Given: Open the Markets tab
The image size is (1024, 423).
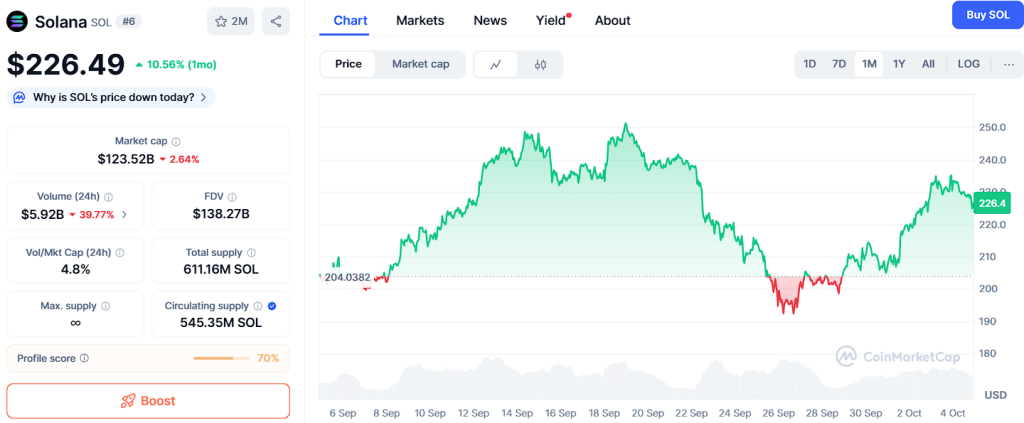Looking at the screenshot, I should (420, 20).
